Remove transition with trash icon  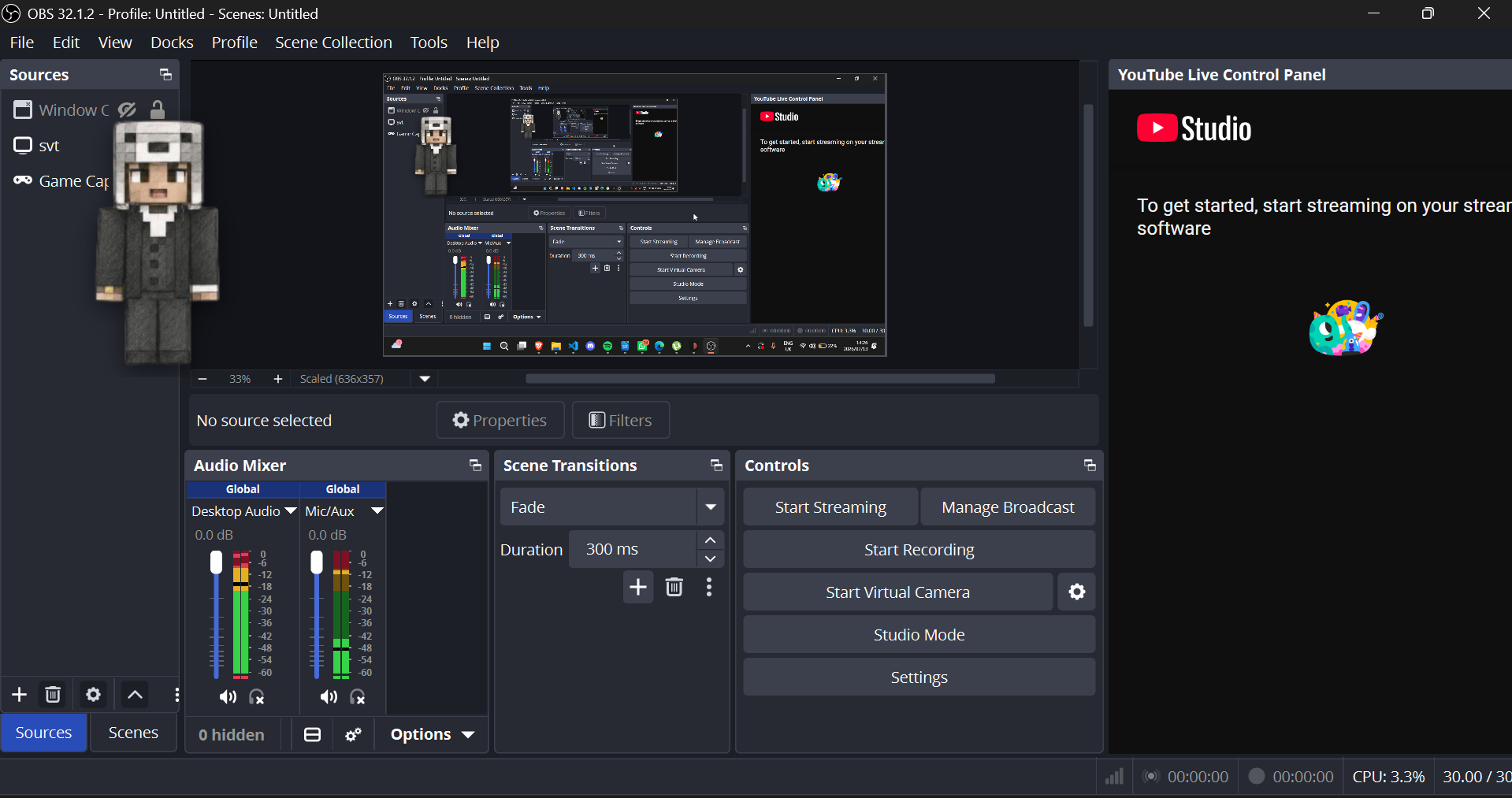pos(674,587)
